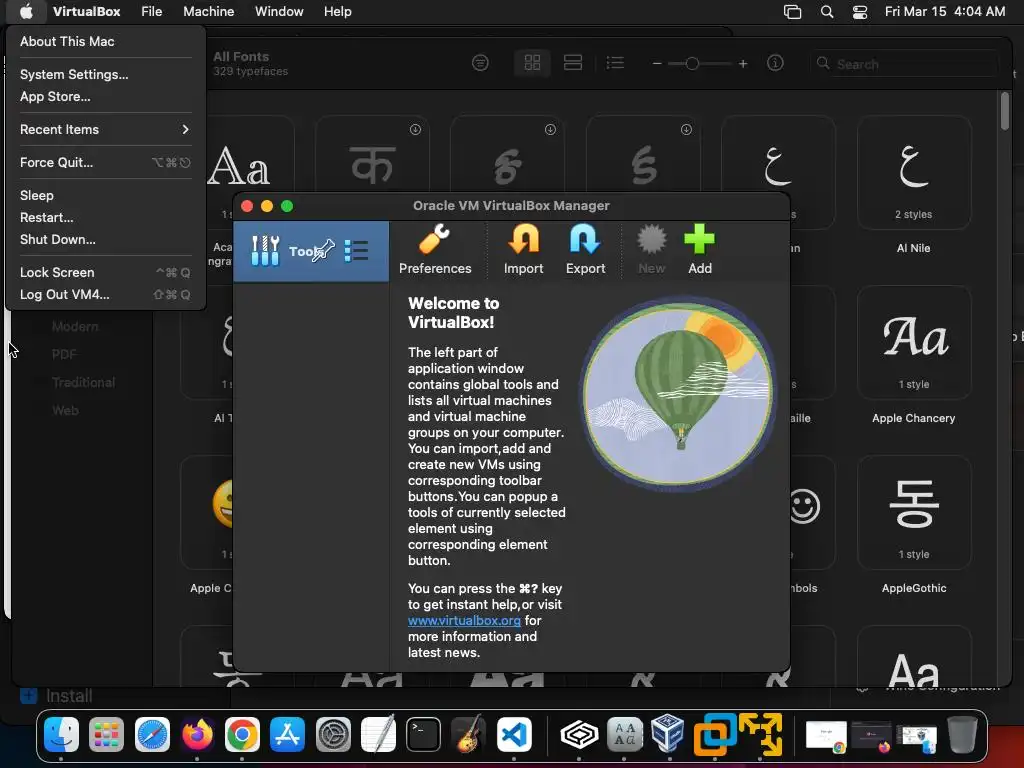Click the Import appliance icon
Viewport: 1024px width, 768px height.
coord(523,249)
